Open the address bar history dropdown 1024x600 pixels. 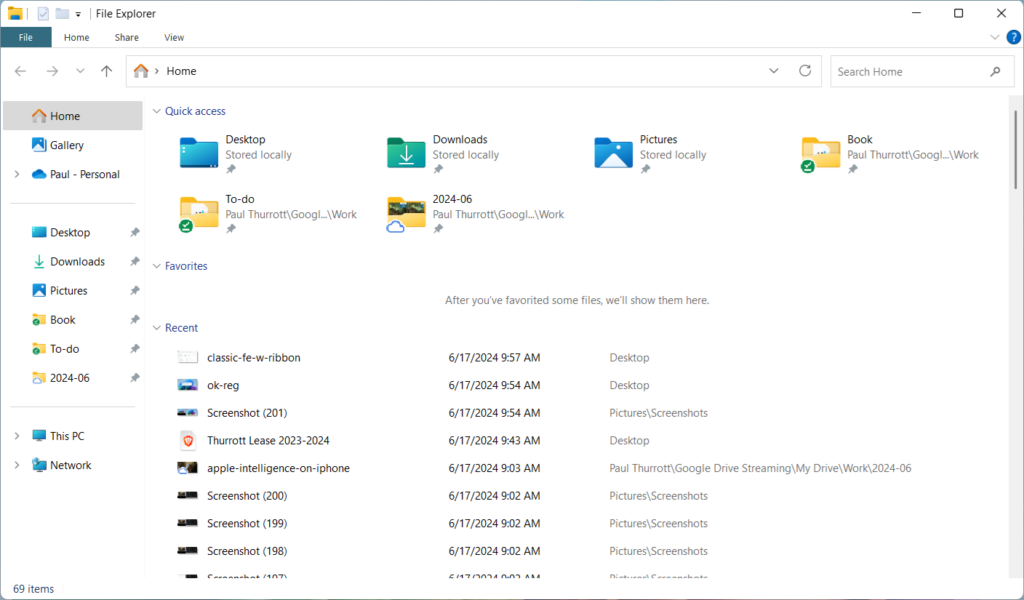click(x=773, y=71)
